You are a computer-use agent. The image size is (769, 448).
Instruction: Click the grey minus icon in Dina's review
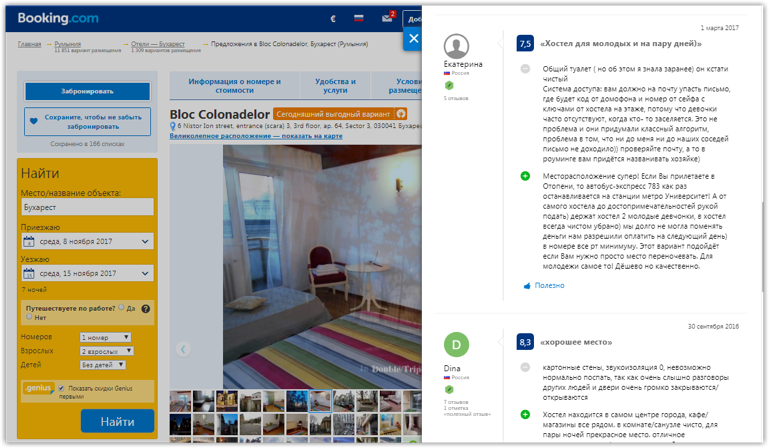coord(525,367)
